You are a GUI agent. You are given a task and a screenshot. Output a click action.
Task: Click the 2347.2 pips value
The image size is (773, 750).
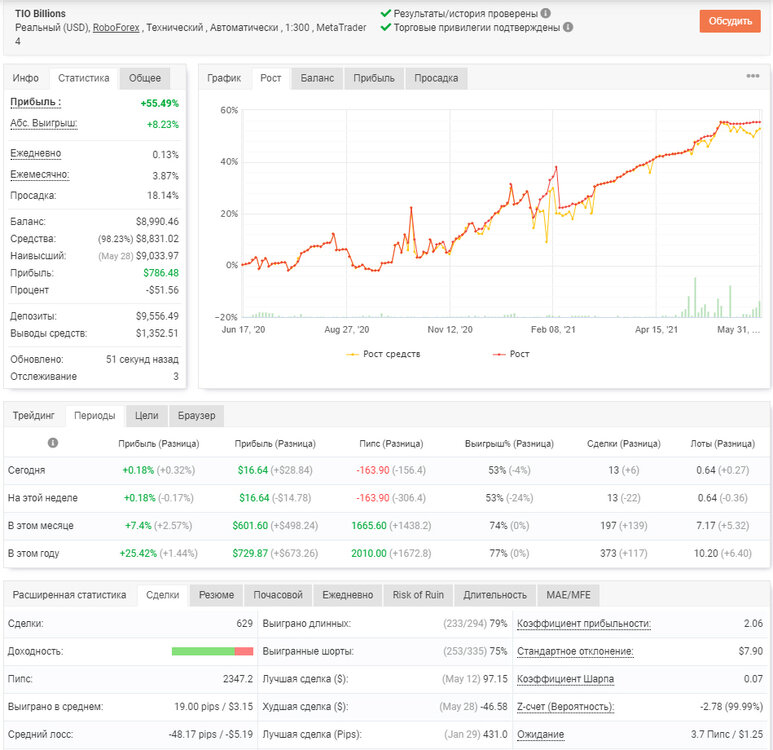pyautogui.click(x=238, y=679)
